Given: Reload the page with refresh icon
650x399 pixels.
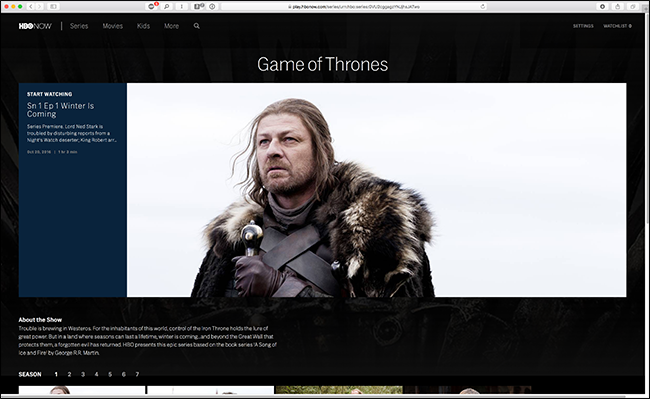Looking at the screenshot, I should coord(483,7).
